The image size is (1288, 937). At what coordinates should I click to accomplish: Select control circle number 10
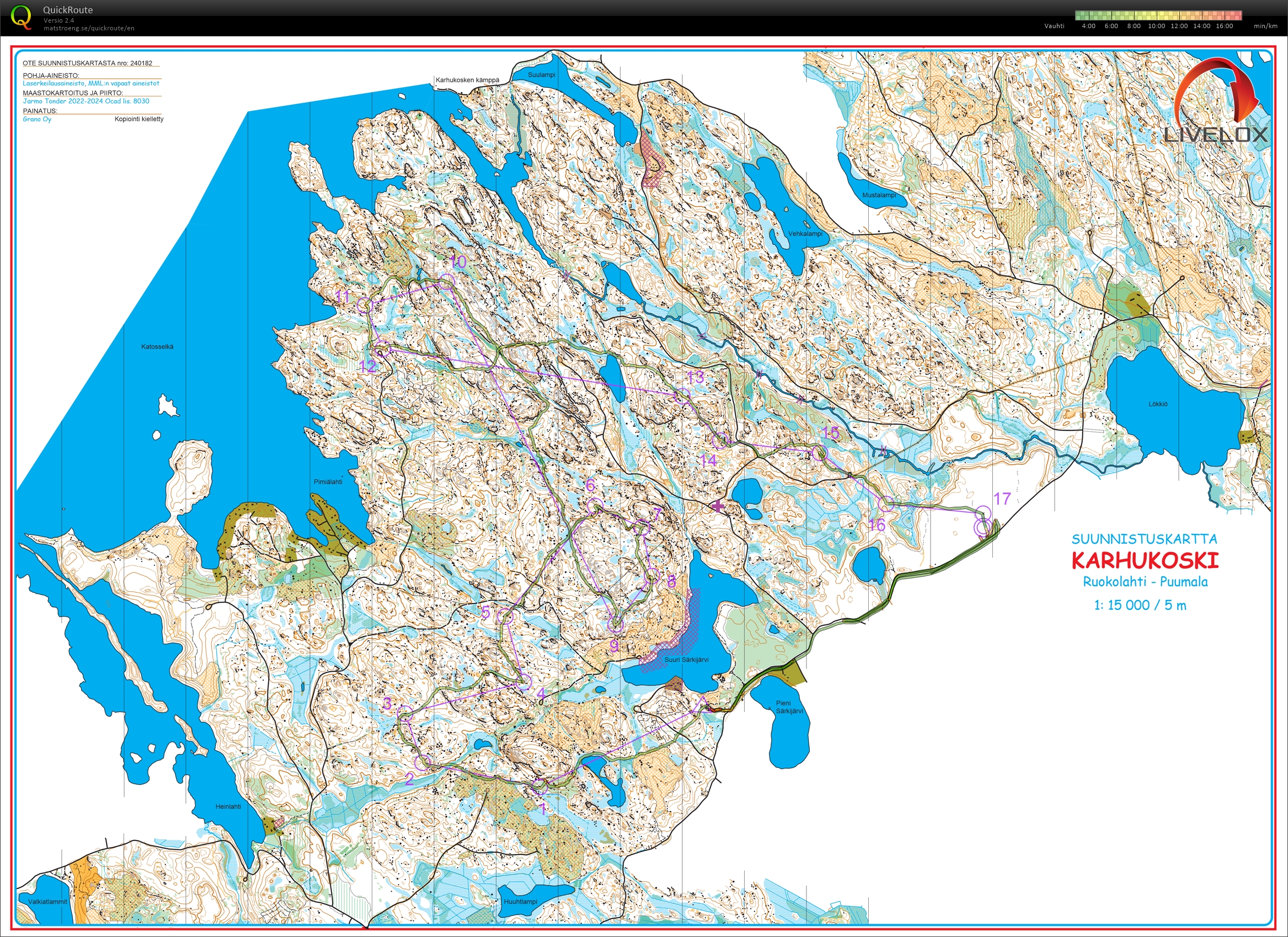(447, 281)
